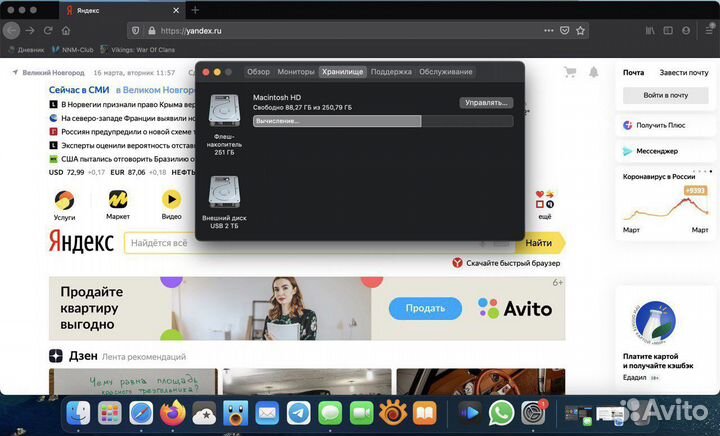The height and width of the screenshot is (436, 720).
Task: Open a new Firefox tab
Action: [x=195, y=10]
